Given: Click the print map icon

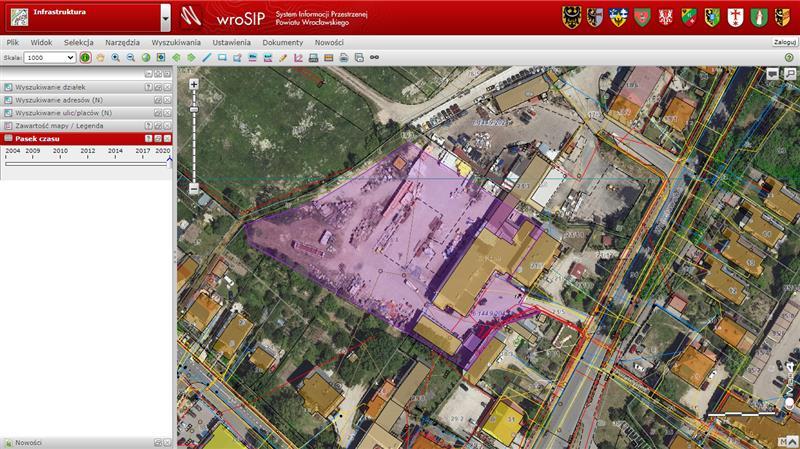Looking at the screenshot, I should pyautogui.click(x=313, y=58).
